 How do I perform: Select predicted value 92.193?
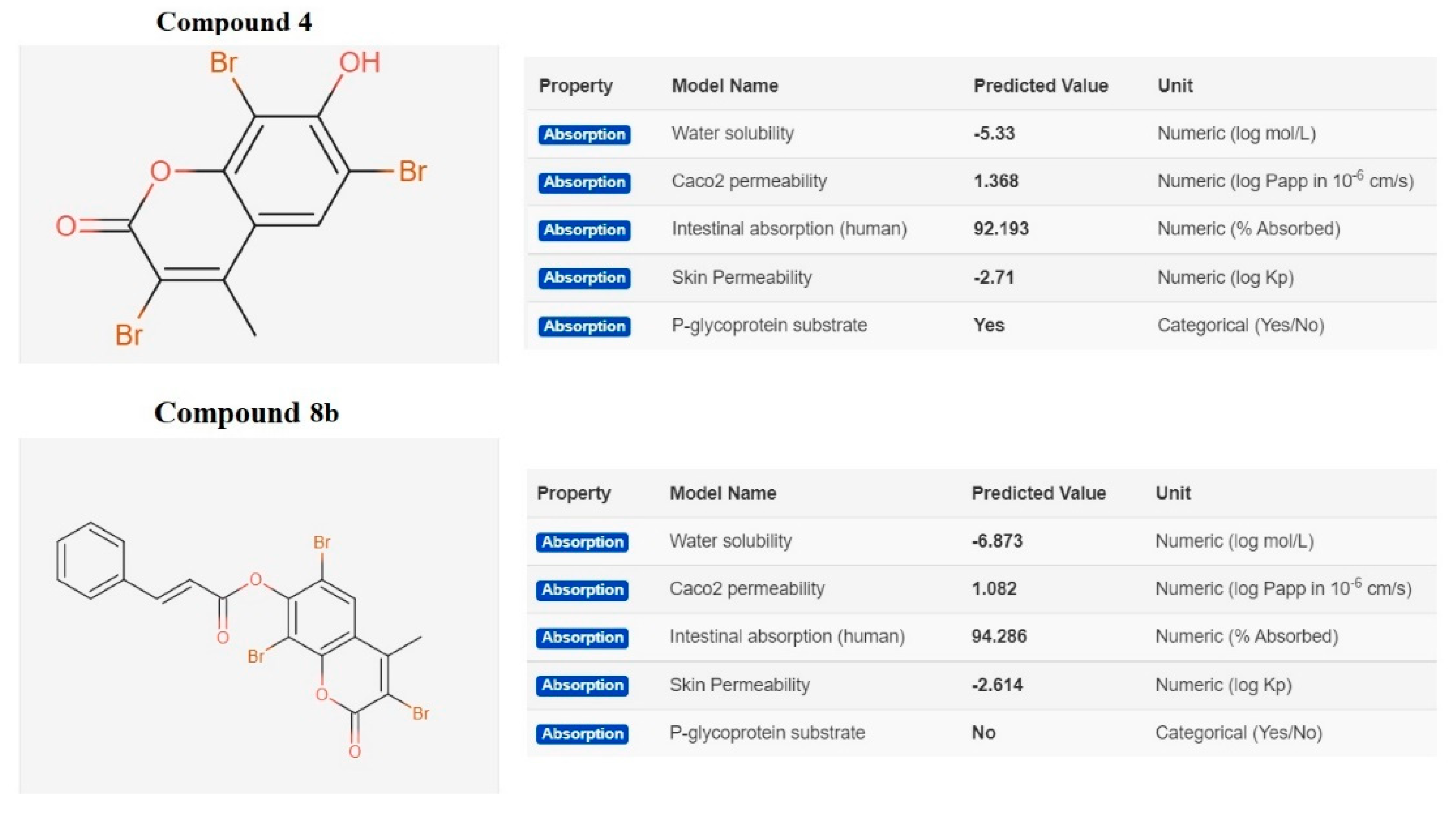coord(1001,229)
